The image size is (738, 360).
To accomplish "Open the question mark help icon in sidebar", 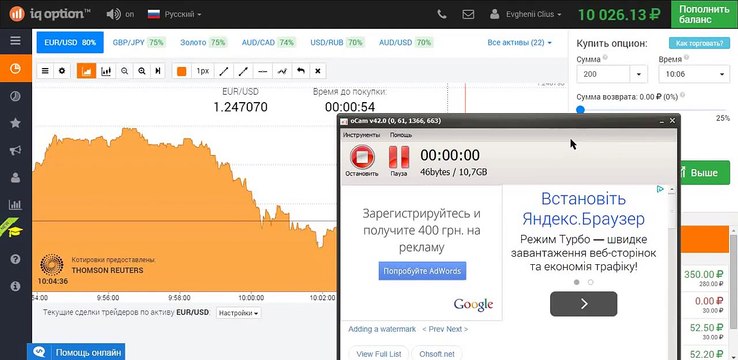I will tap(16, 259).
